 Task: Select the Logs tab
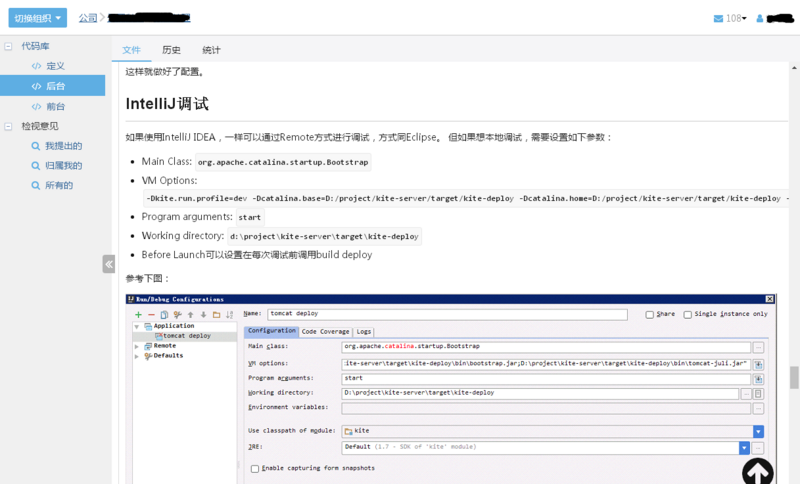[x=364, y=332]
